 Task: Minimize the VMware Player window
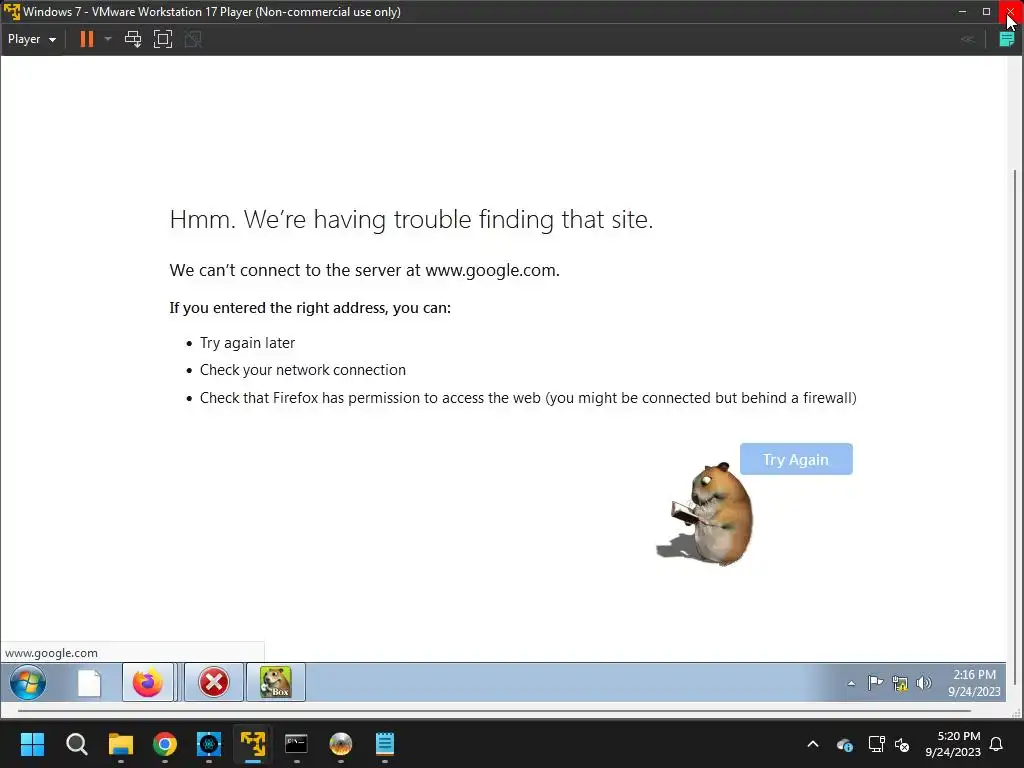(962, 12)
